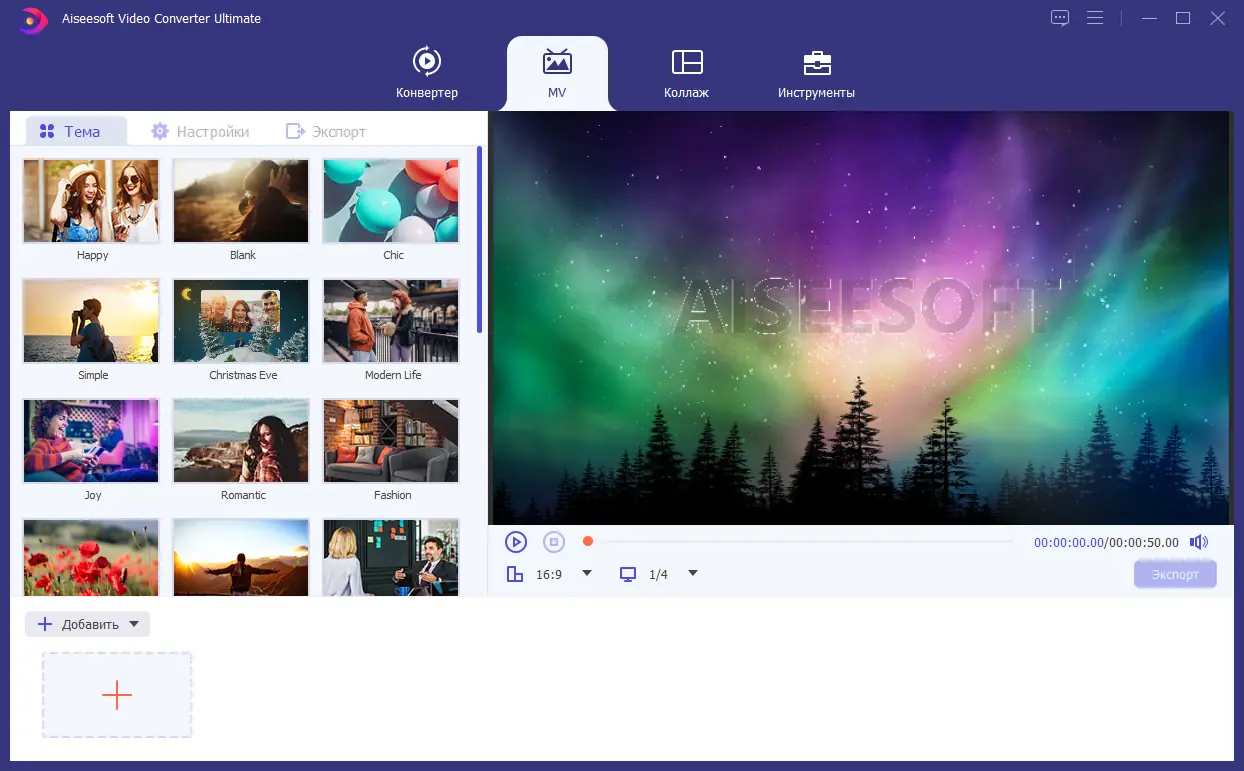Select the Romantic theme thumbnail
The image size is (1244, 771).
241,440
